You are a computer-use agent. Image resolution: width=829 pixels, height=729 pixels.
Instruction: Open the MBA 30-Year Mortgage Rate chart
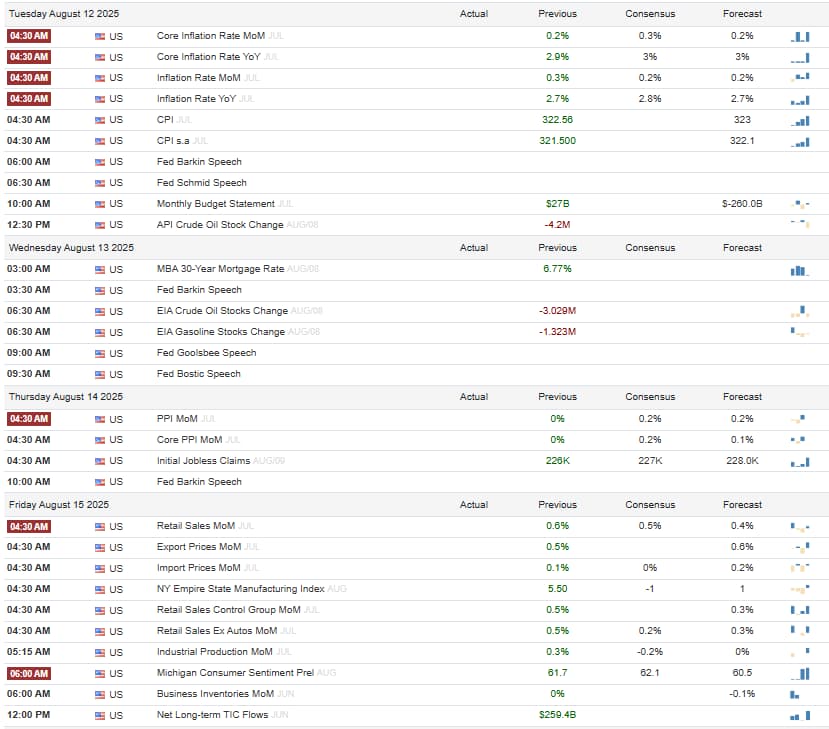800,270
